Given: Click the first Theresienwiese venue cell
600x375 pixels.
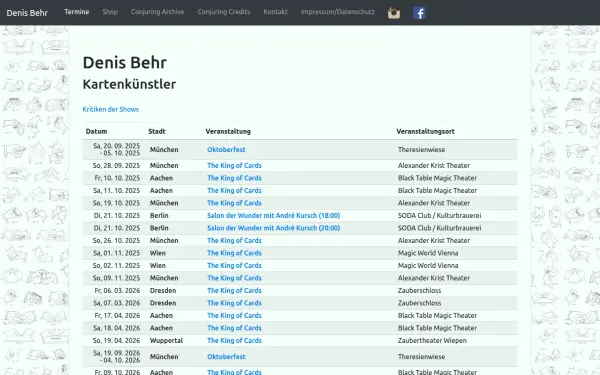Looking at the screenshot, I should [x=421, y=150].
